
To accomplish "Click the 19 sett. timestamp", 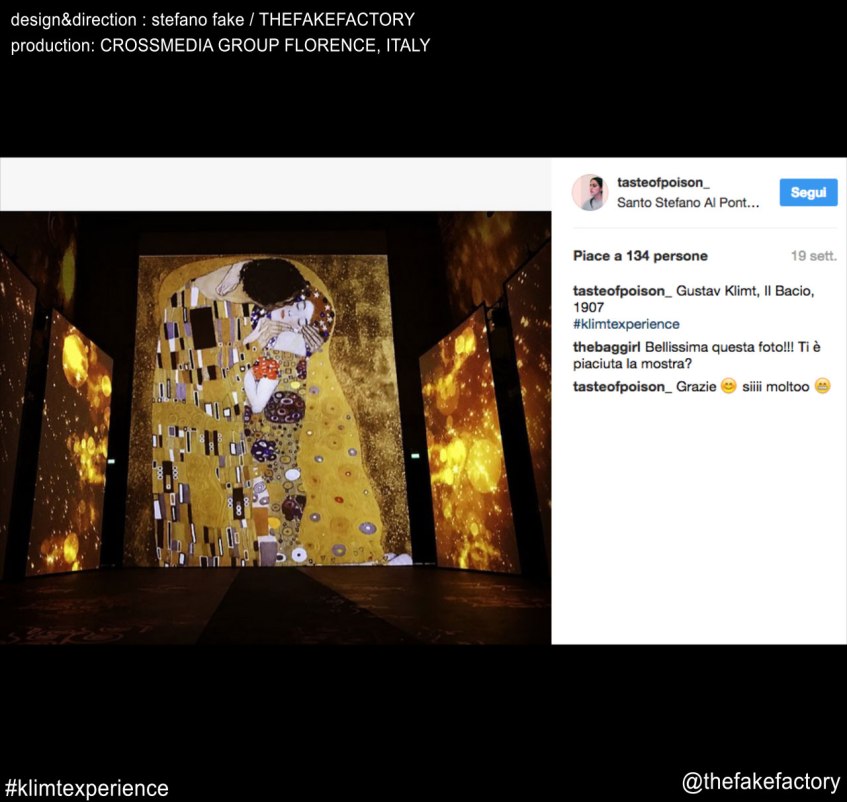I will click(812, 256).
